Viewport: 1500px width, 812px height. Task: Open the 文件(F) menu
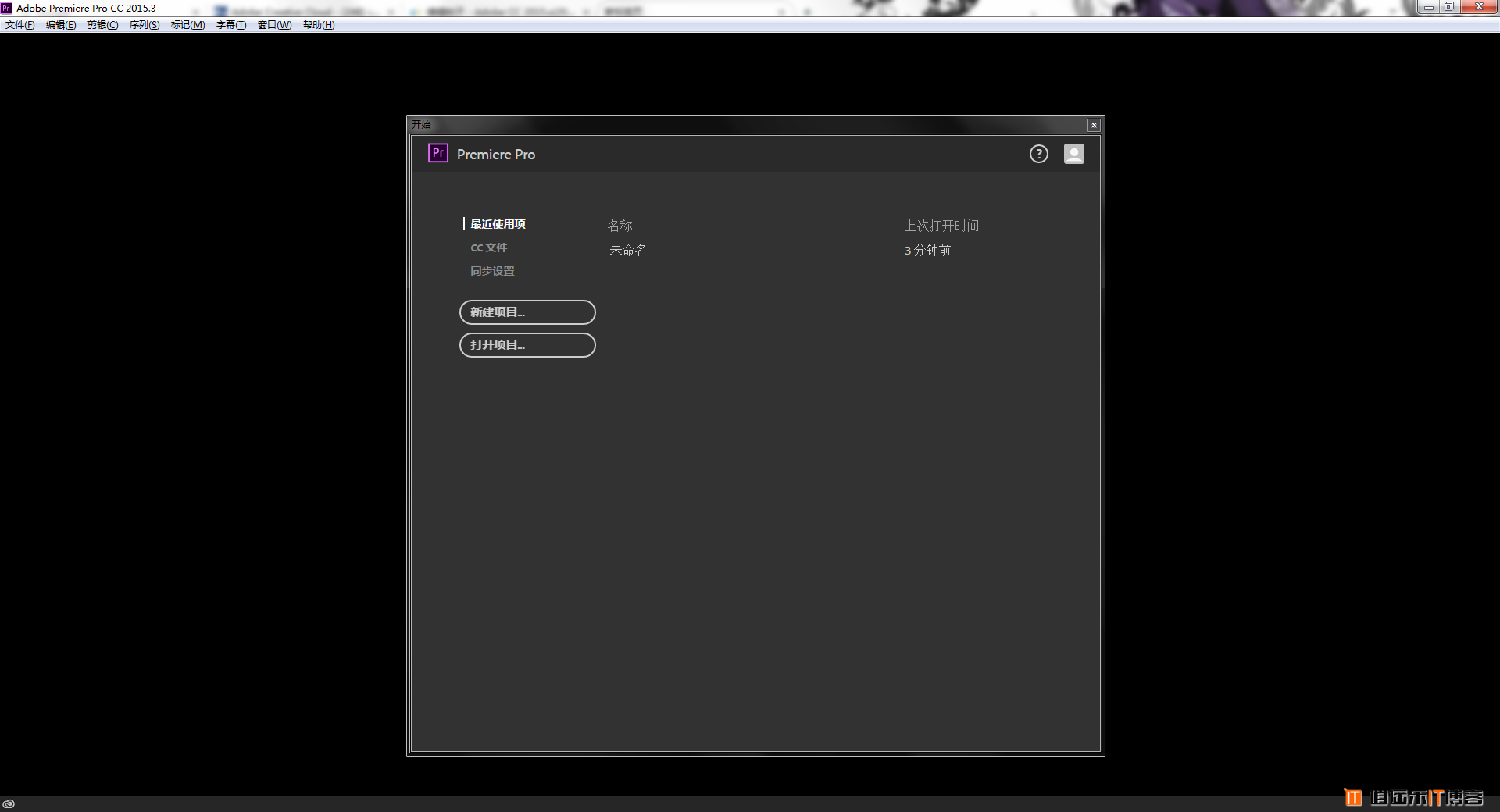click(20, 25)
